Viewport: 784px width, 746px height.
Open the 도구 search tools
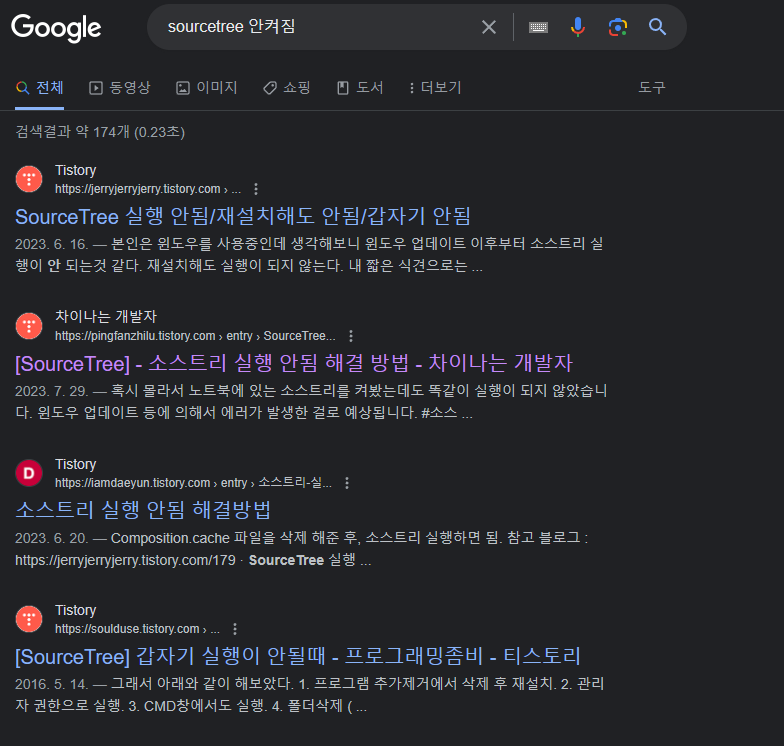(652, 88)
